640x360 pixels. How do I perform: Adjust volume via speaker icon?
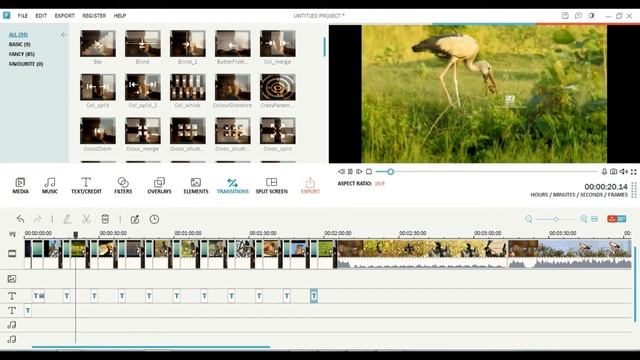pyautogui.click(x=624, y=172)
